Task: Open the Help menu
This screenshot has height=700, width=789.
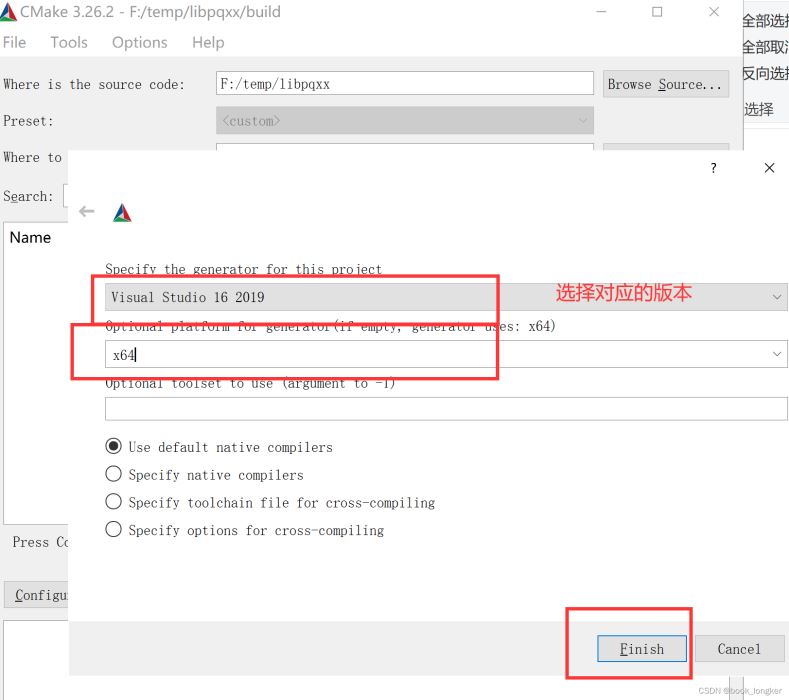Action: coord(208,42)
